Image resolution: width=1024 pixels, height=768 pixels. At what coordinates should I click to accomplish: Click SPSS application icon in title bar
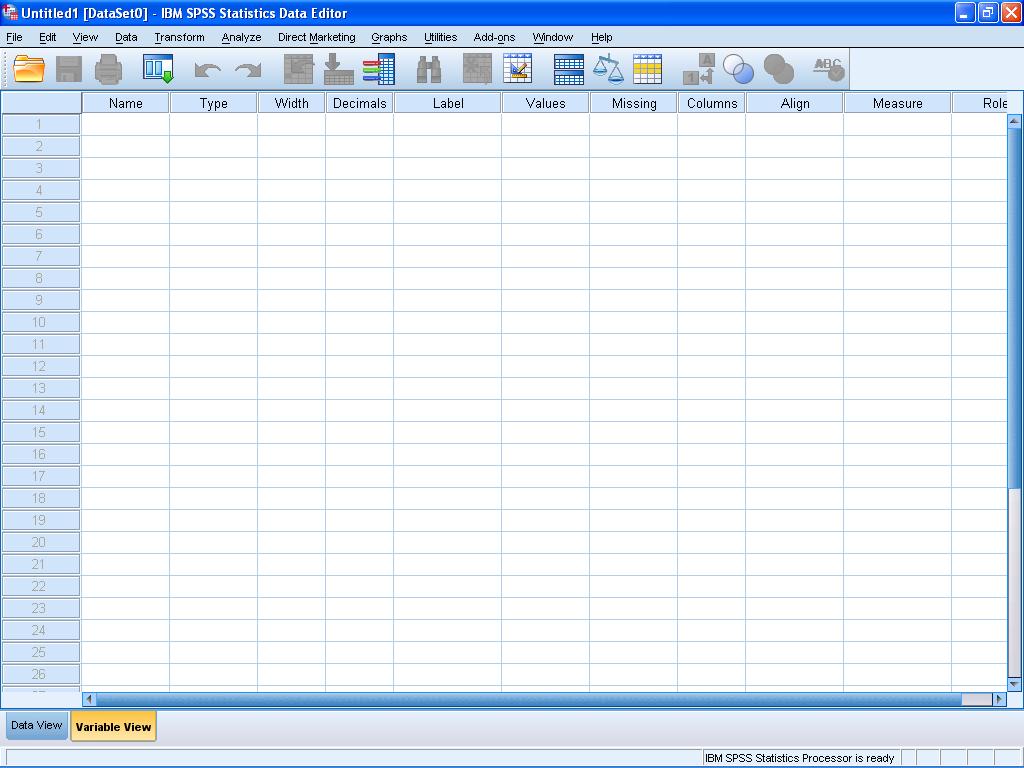[x=10, y=12]
